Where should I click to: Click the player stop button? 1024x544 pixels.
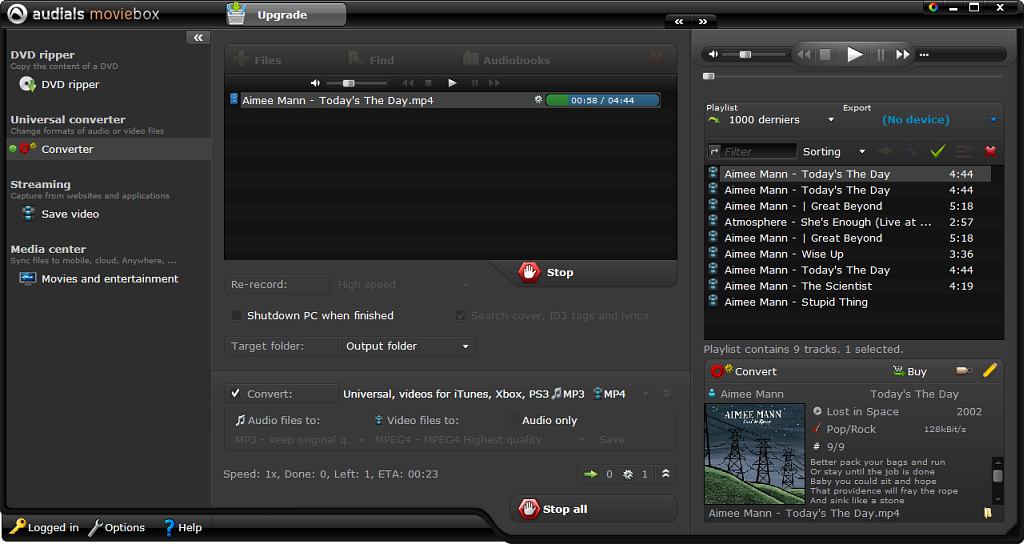point(825,55)
